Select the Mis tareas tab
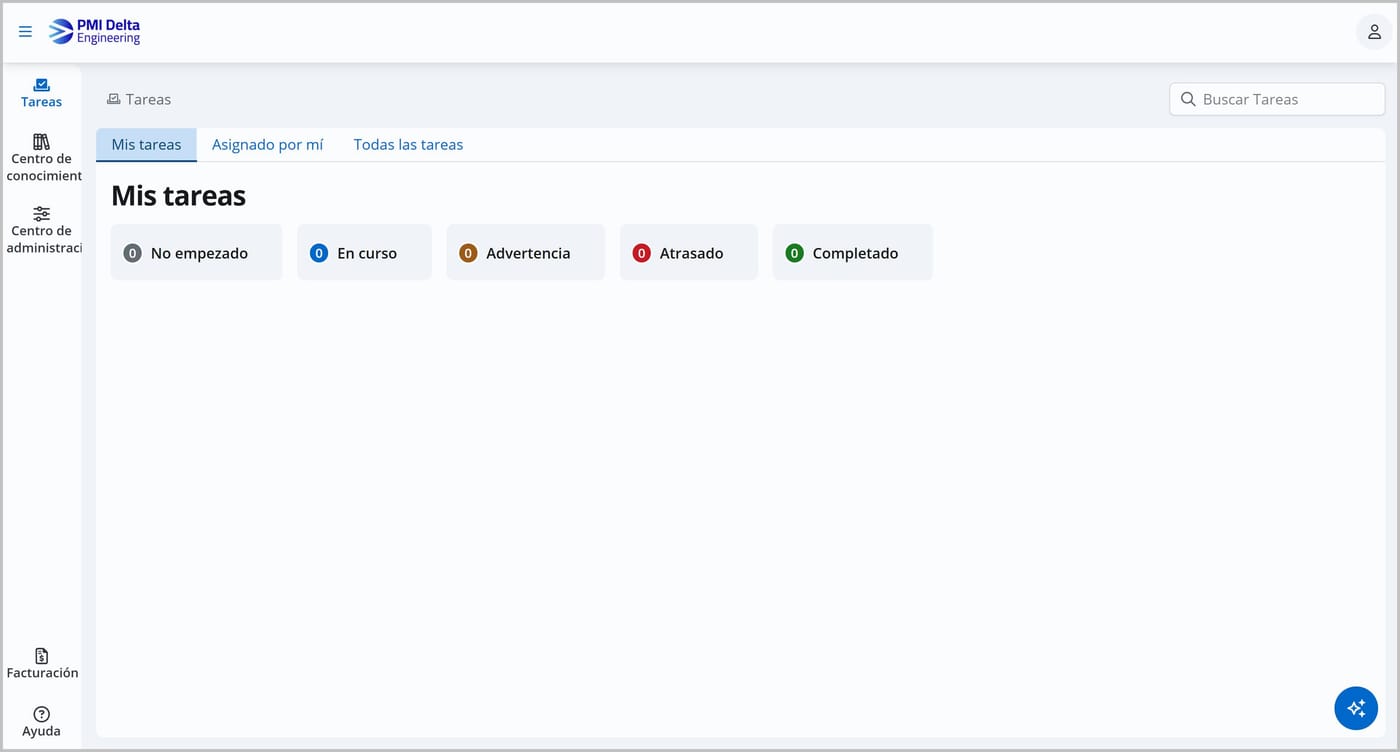1400x752 pixels. [x=147, y=145]
